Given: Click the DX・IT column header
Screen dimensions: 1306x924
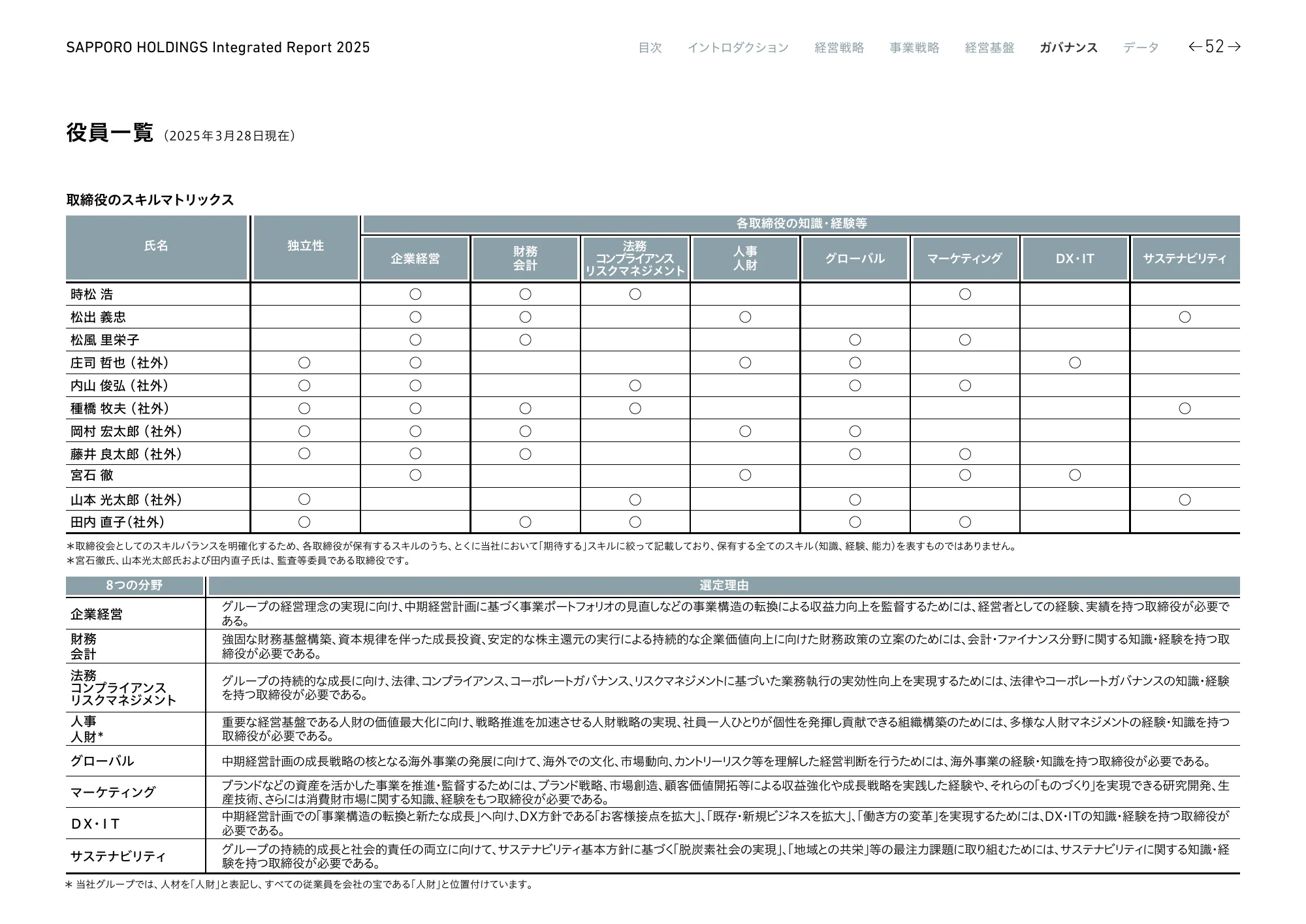Looking at the screenshot, I should tap(1075, 259).
